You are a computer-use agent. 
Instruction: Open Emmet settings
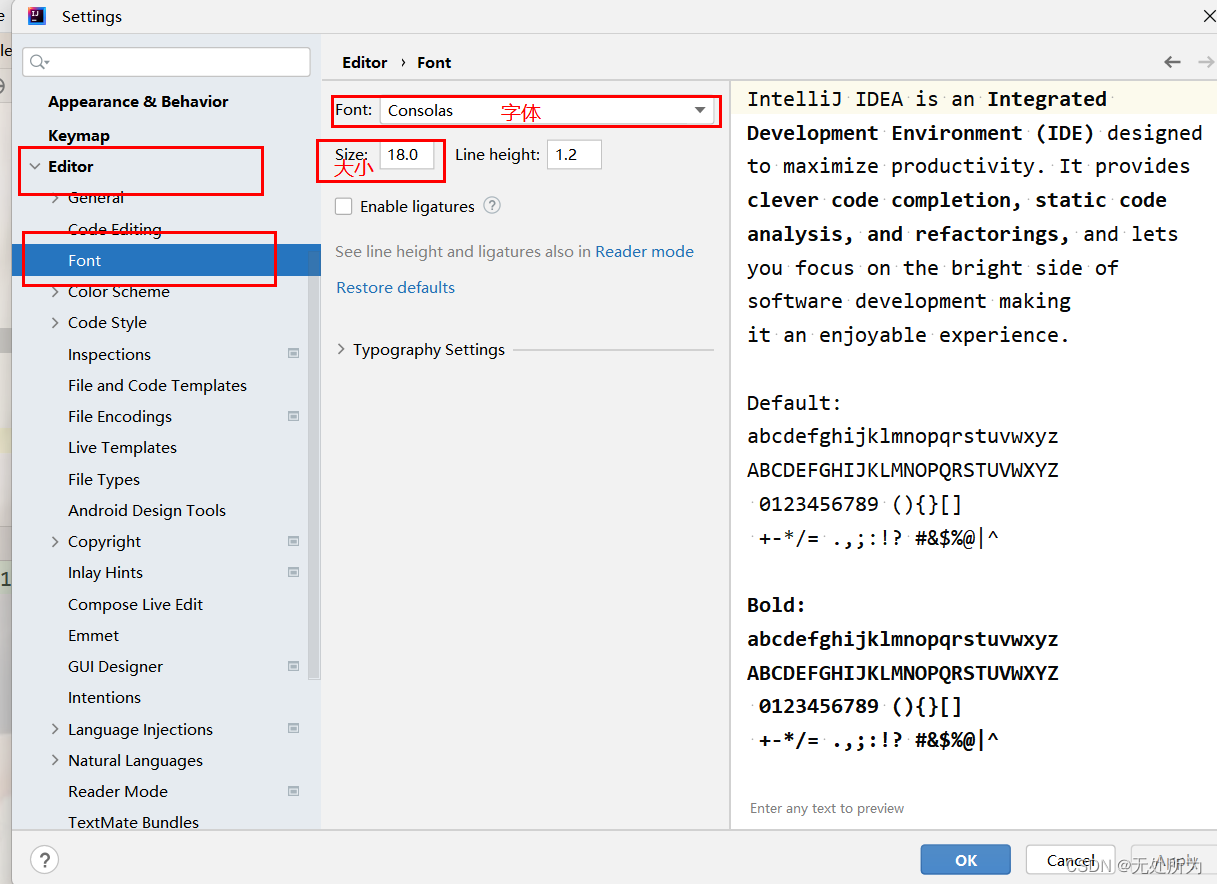click(93, 635)
